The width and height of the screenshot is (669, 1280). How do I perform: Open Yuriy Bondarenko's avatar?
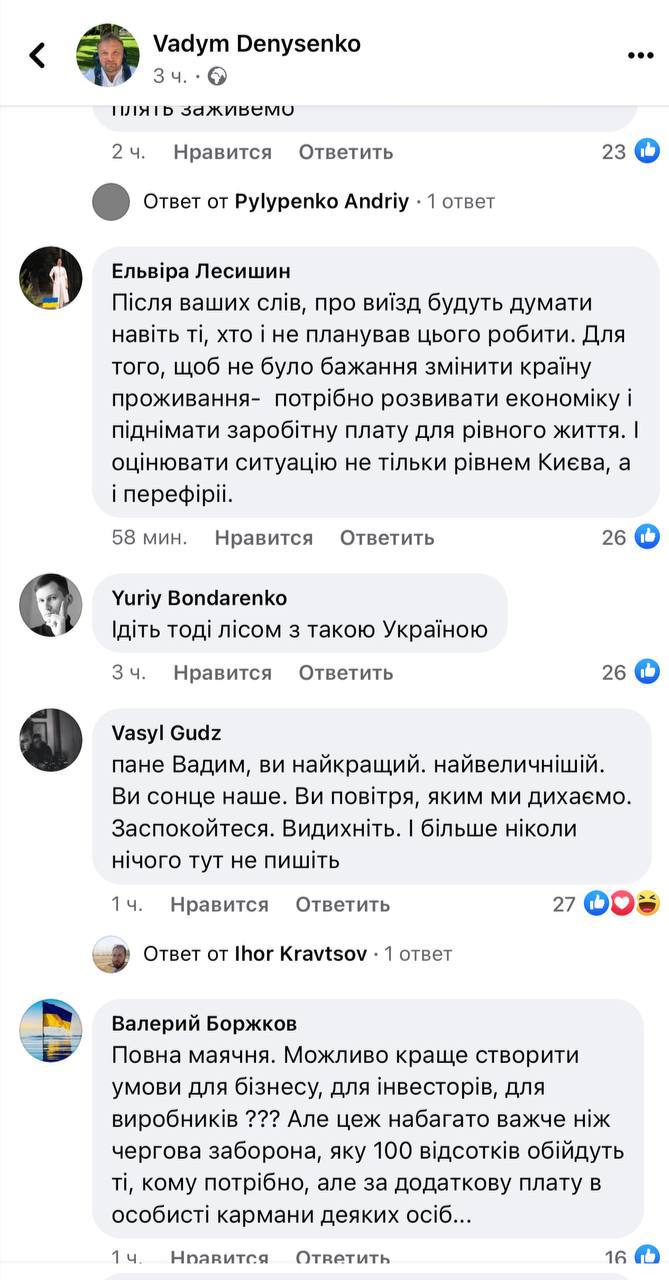[51, 605]
